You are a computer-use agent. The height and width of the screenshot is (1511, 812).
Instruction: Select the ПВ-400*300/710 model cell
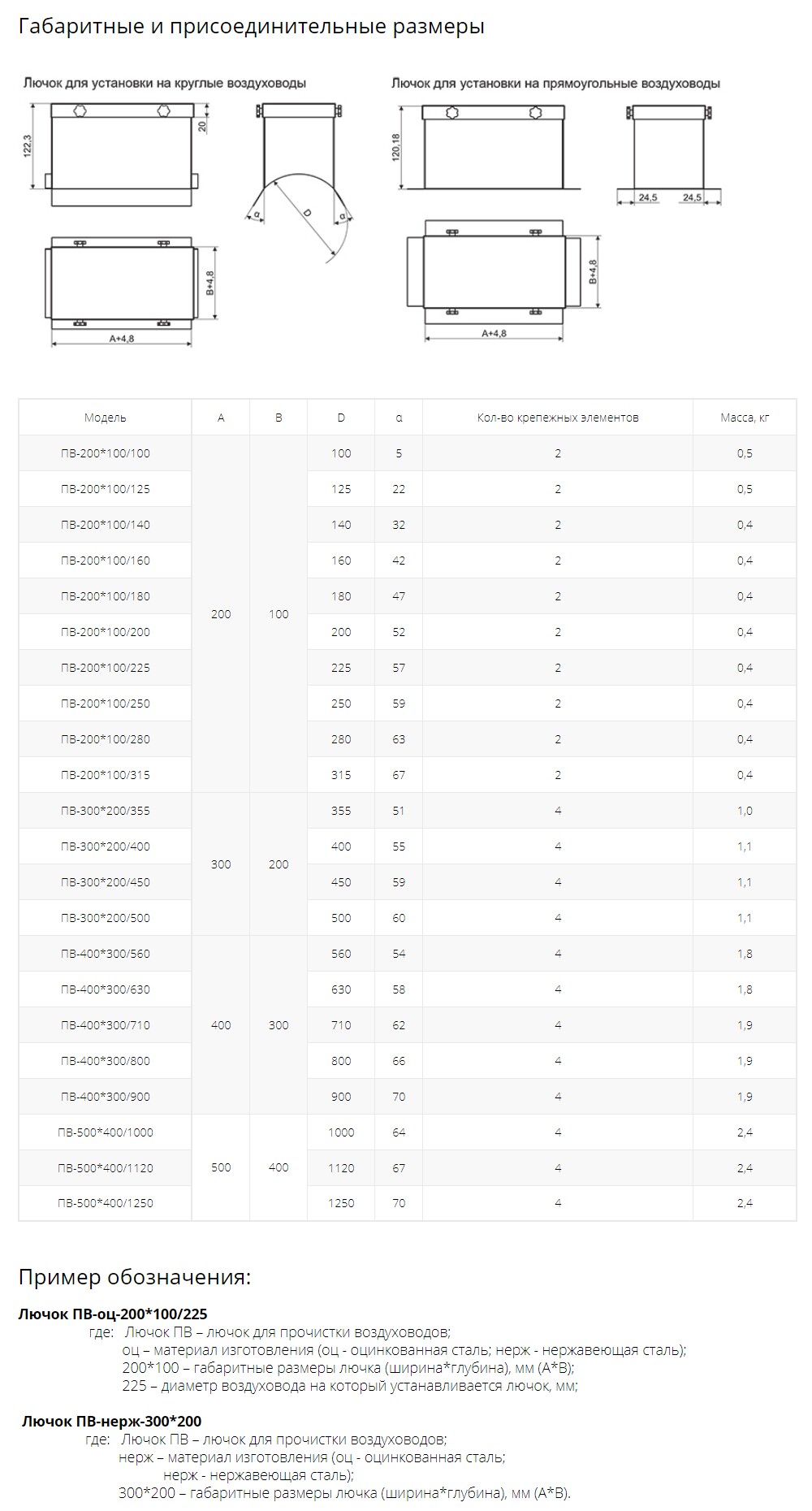[x=106, y=1025]
